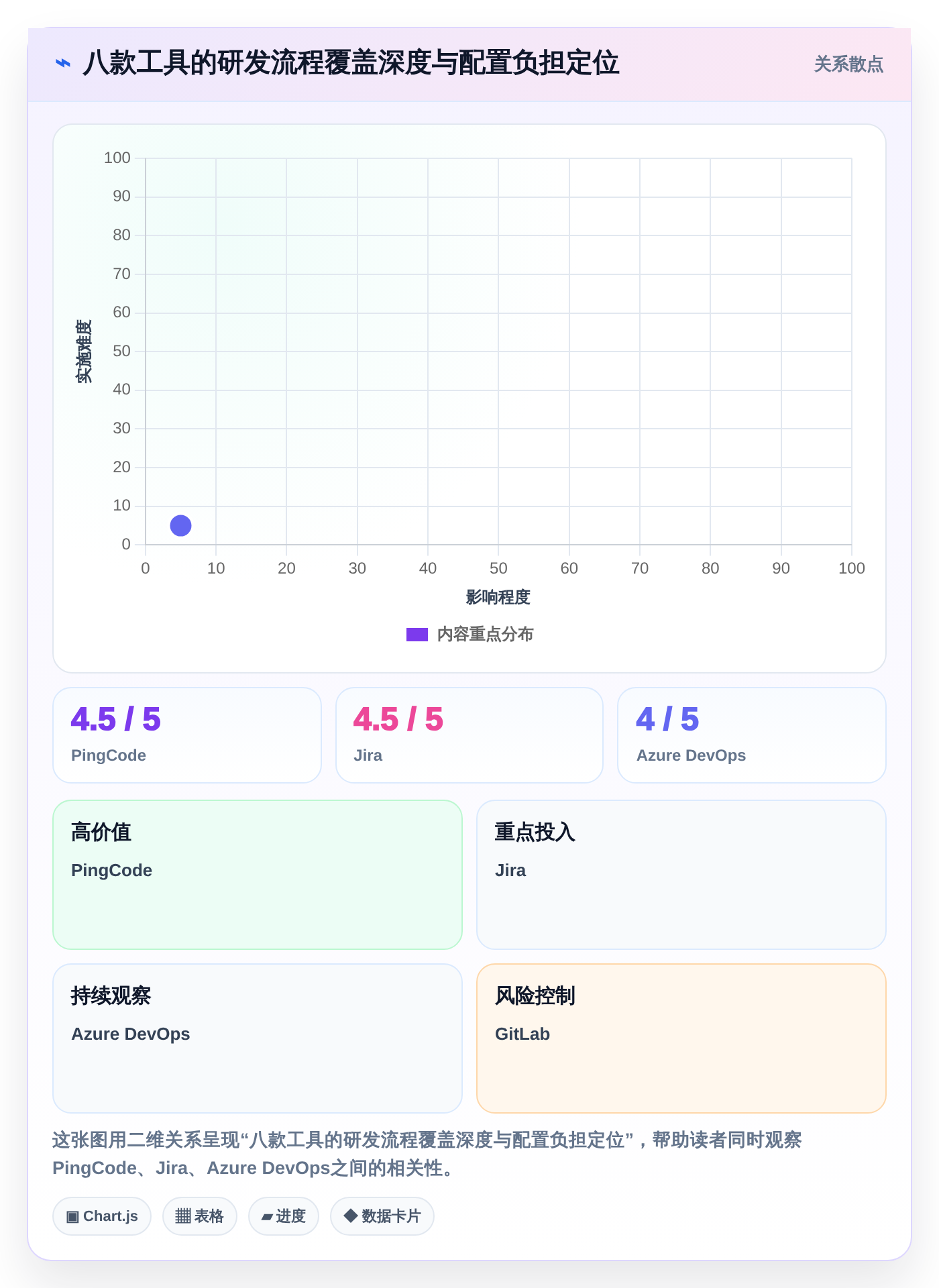Image resolution: width=939 pixels, height=1288 pixels.
Task: Open the PingCode 4.5 / 5 score card
Action: pos(187,735)
